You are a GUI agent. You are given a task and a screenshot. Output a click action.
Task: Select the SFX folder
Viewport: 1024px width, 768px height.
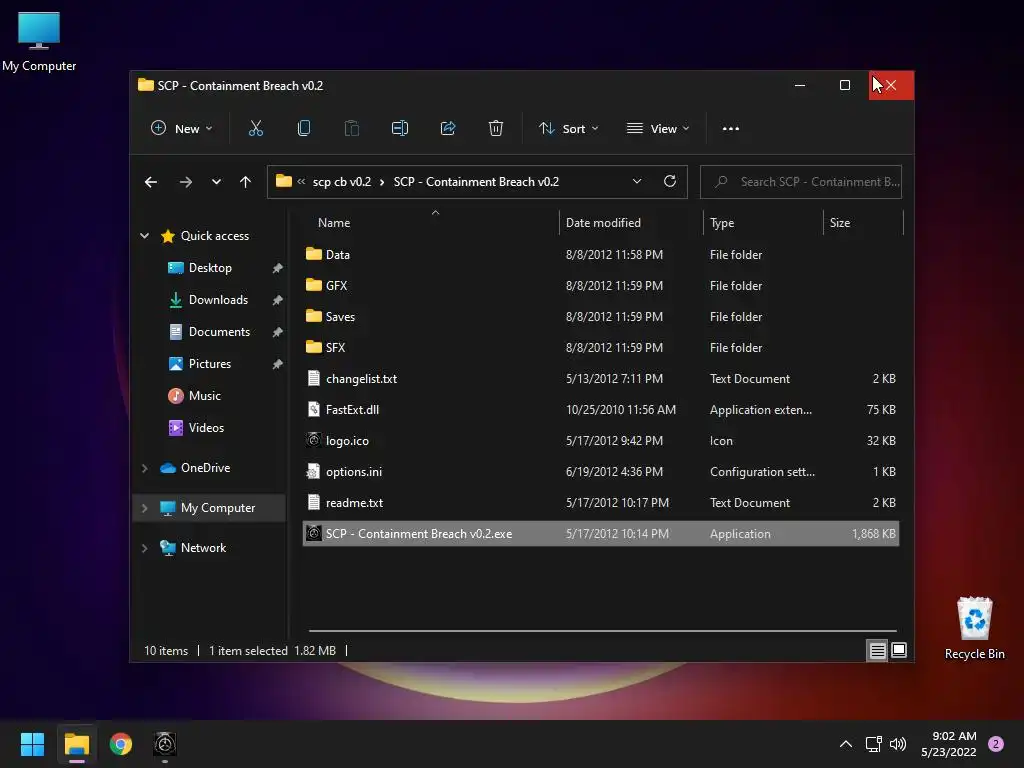pyautogui.click(x=601, y=347)
